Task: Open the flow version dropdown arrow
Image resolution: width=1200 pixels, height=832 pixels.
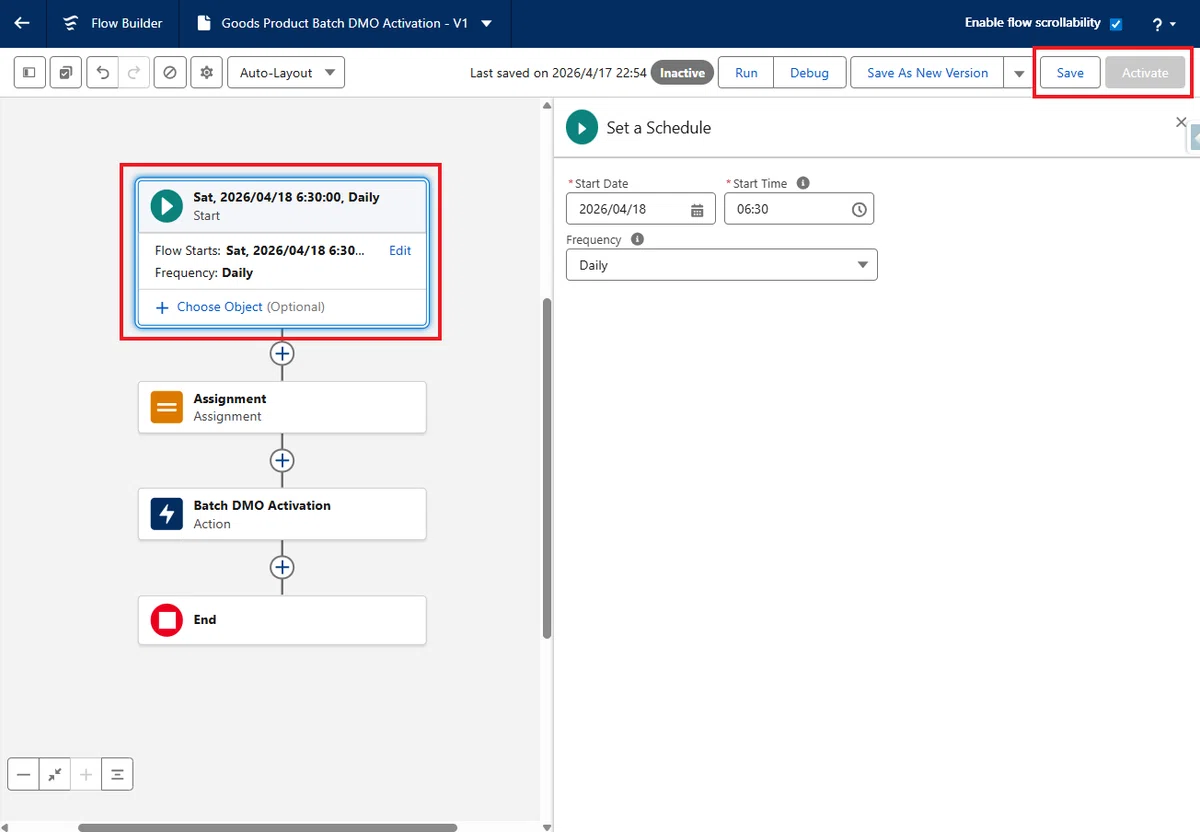Action: pyautogui.click(x=486, y=23)
